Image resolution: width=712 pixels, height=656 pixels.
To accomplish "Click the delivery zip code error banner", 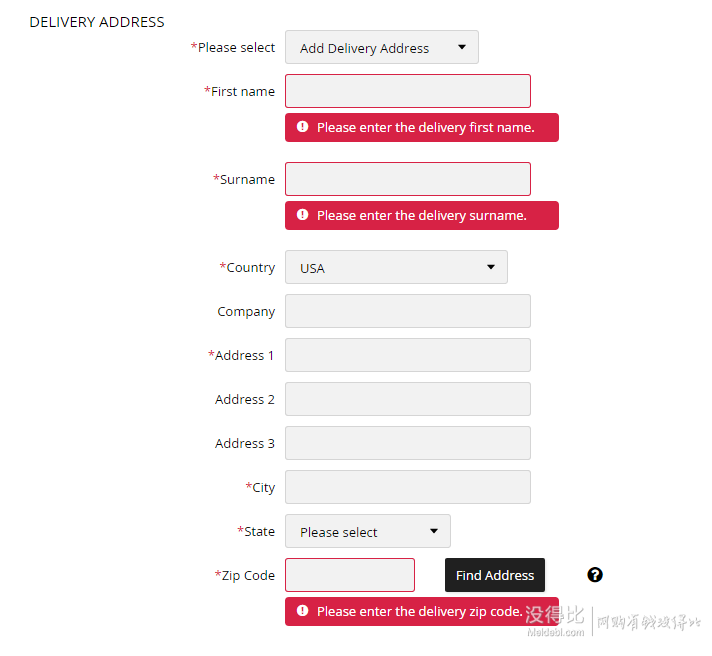I will 422,612.
